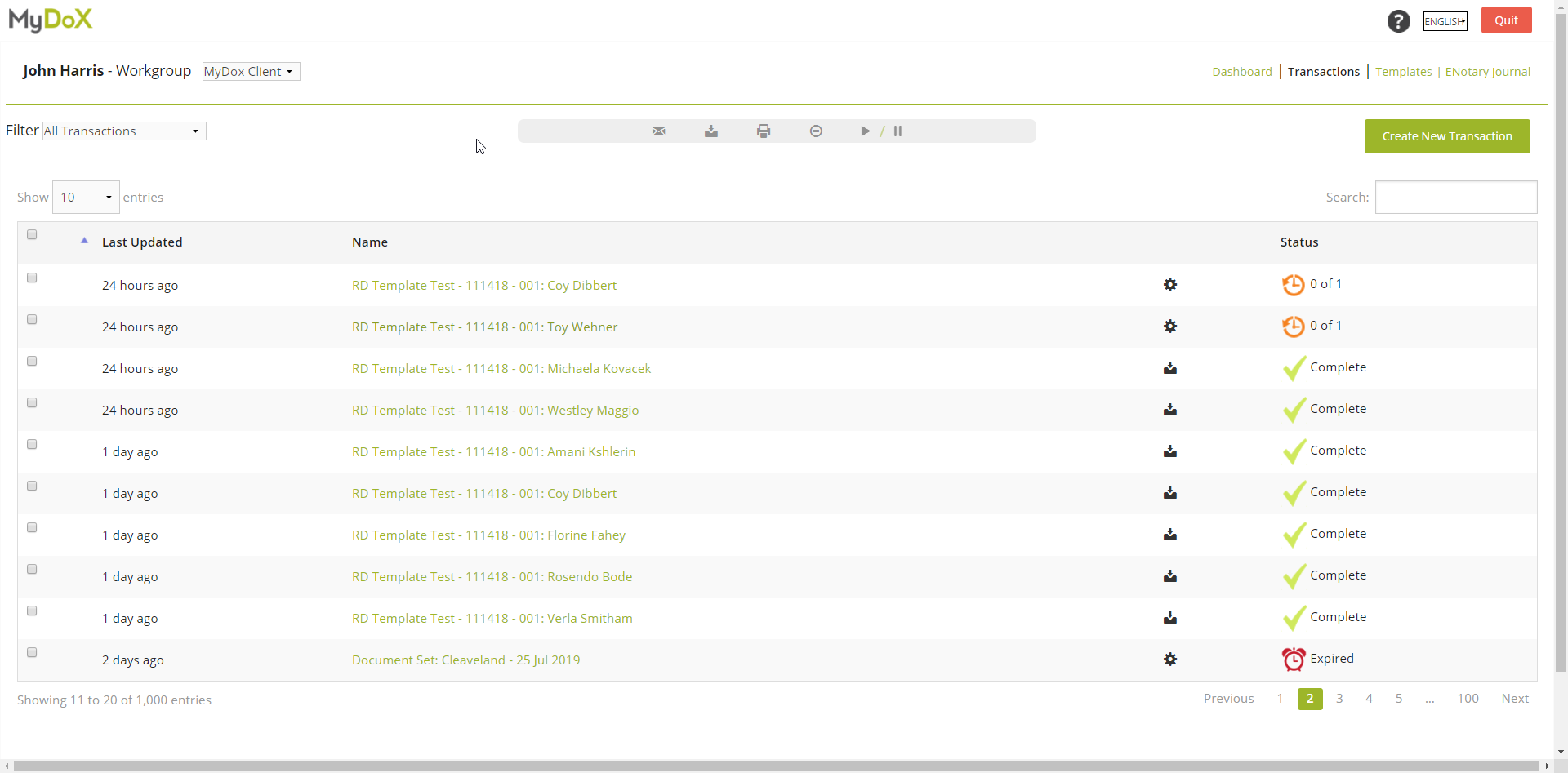Open the Verla Smitham transaction link

point(492,618)
